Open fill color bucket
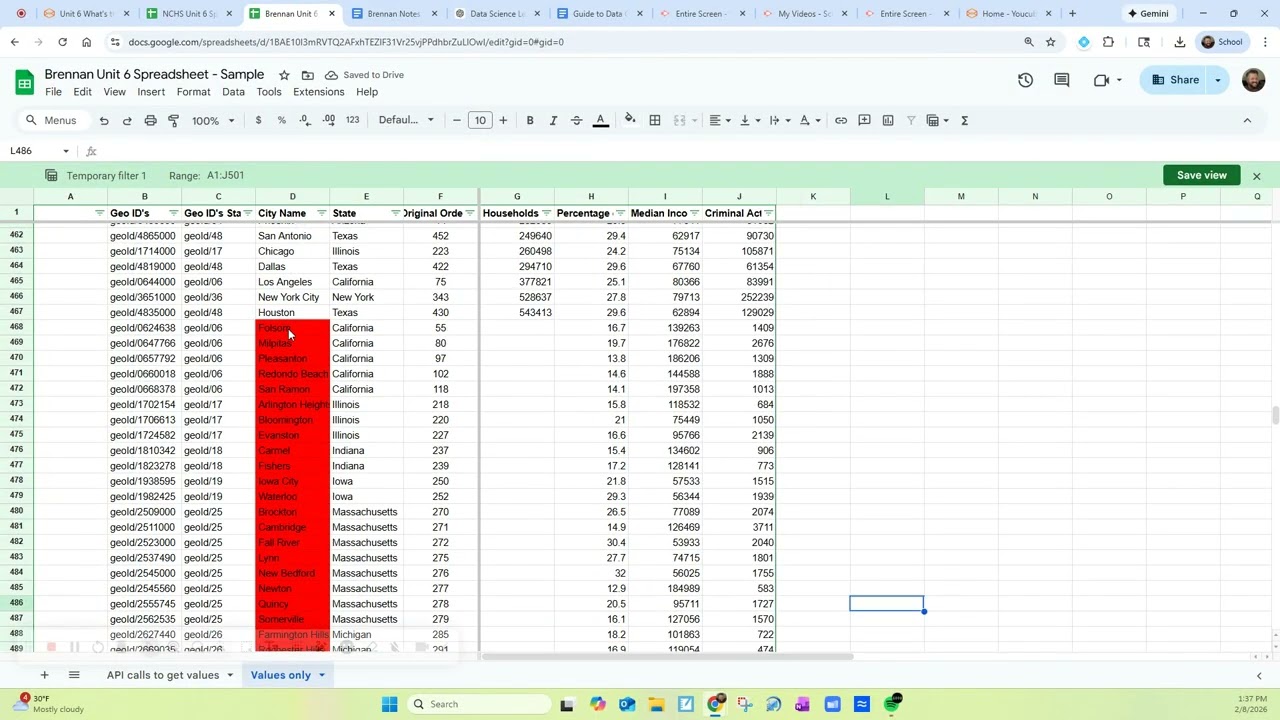The width and height of the screenshot is (1280, 720). click(630, 120)
